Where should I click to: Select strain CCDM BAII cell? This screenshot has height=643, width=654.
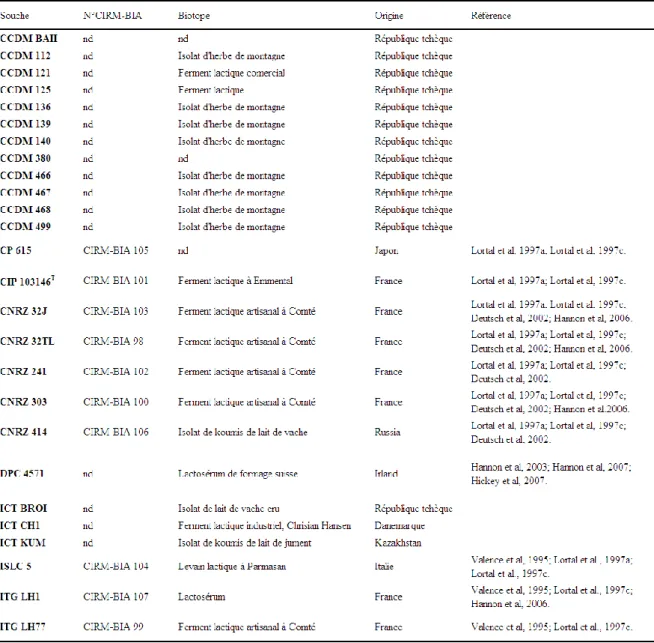click(x=29, y=38)
